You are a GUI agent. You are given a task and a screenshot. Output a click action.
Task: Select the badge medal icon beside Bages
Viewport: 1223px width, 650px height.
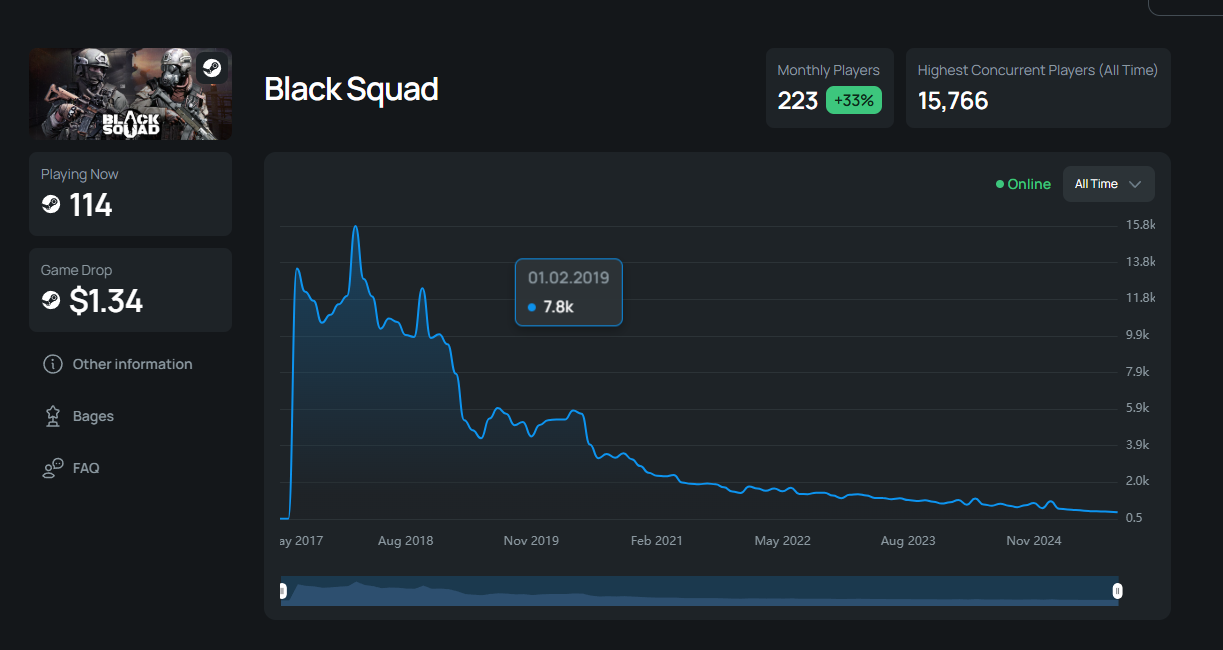[53, 416]
